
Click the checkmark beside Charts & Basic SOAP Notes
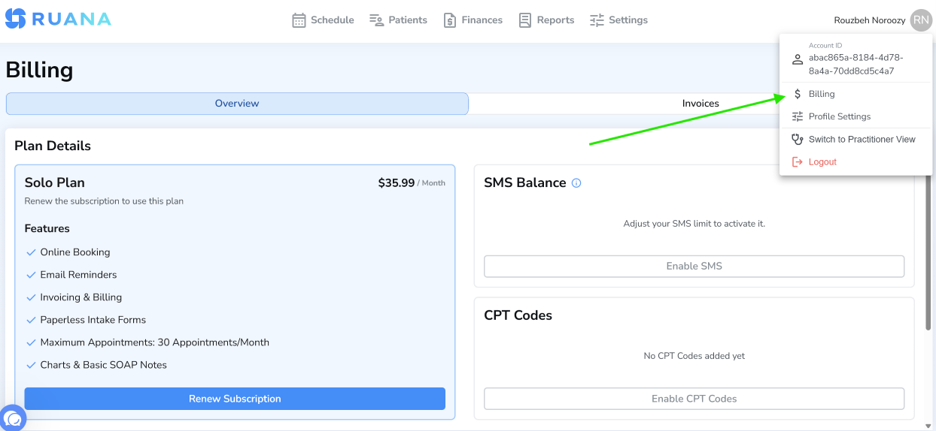[x=32, y=365]
